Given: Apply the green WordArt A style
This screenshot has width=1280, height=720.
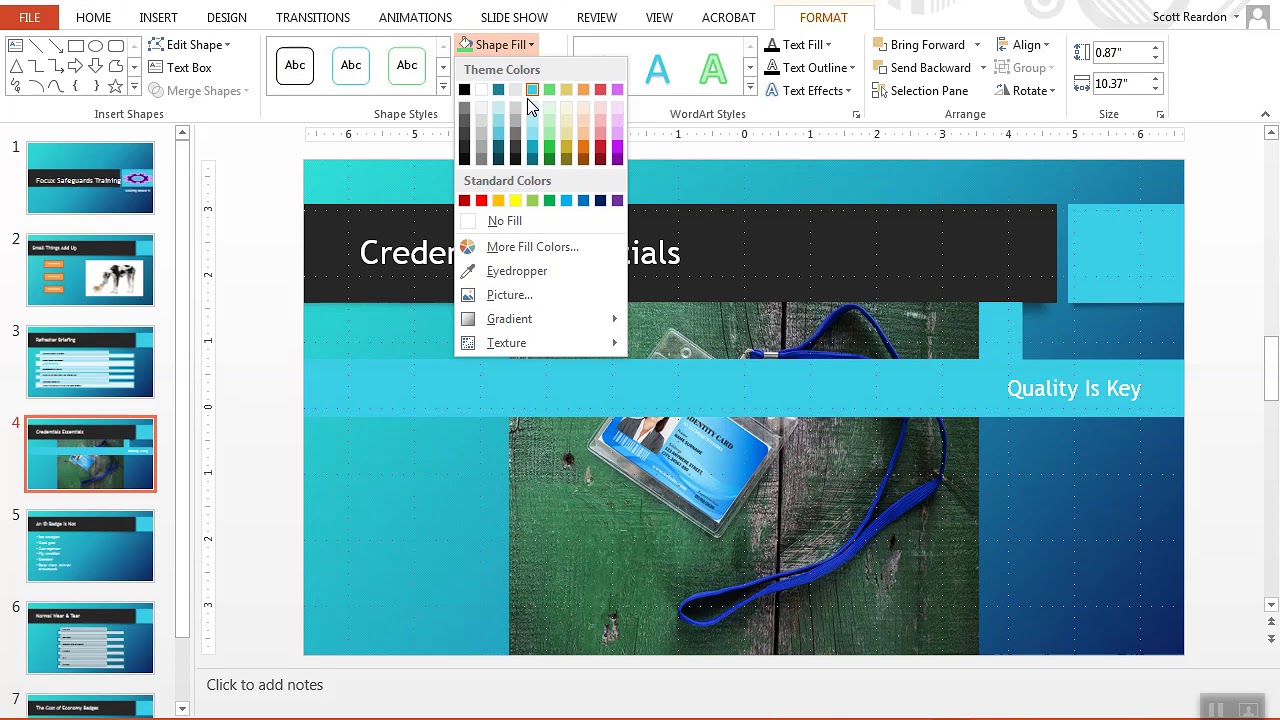Looking at the screenshot, I should point(713,69).
